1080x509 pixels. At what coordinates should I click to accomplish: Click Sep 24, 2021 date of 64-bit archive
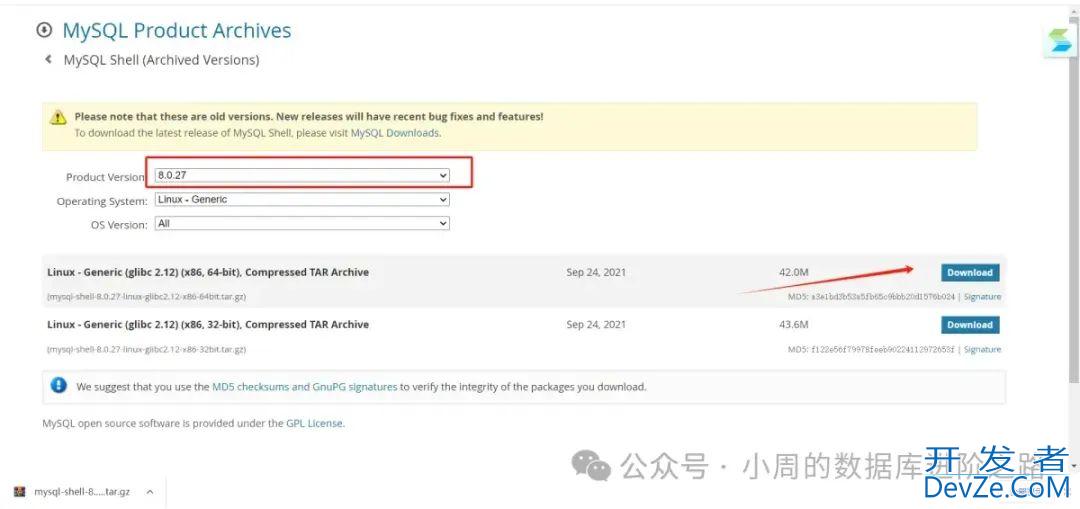tap(596, 272)
